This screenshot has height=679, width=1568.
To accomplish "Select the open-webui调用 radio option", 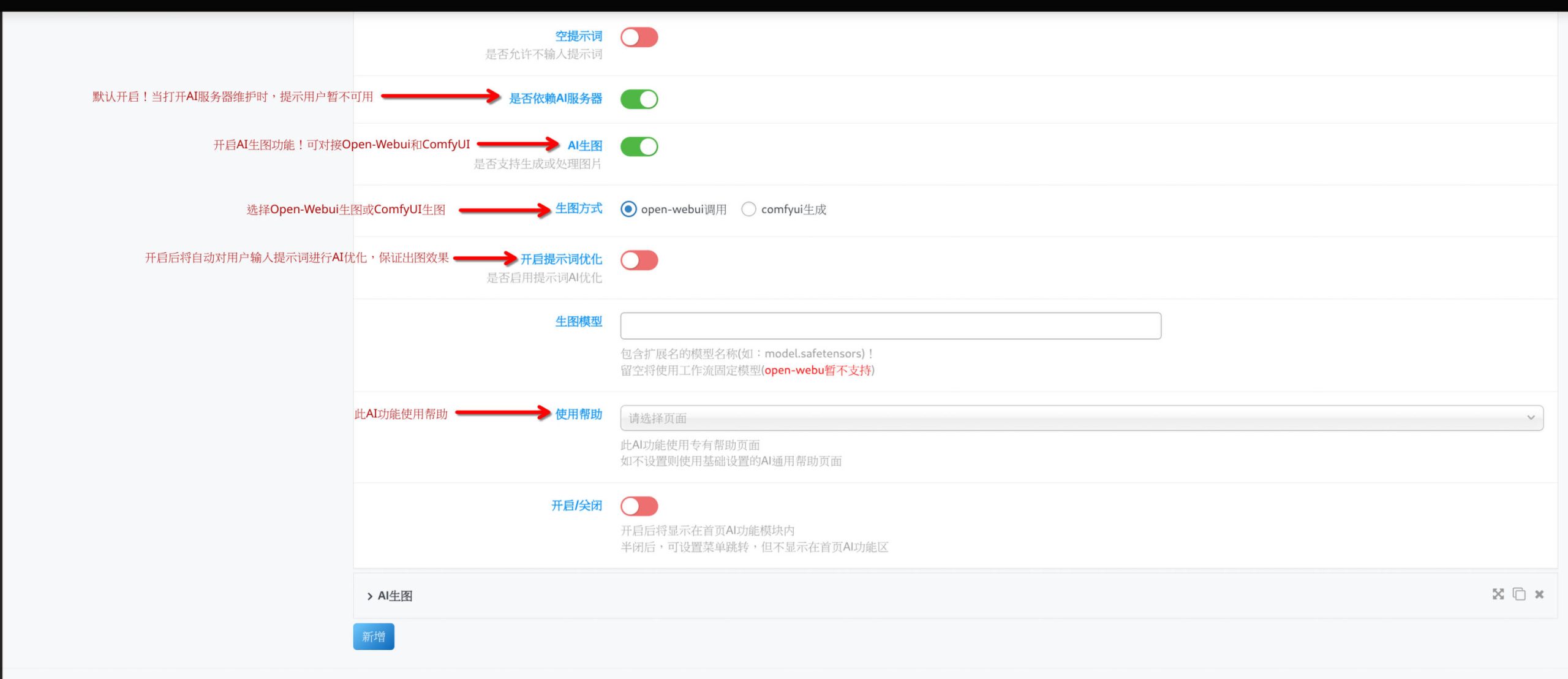I will tap(628, 209).
